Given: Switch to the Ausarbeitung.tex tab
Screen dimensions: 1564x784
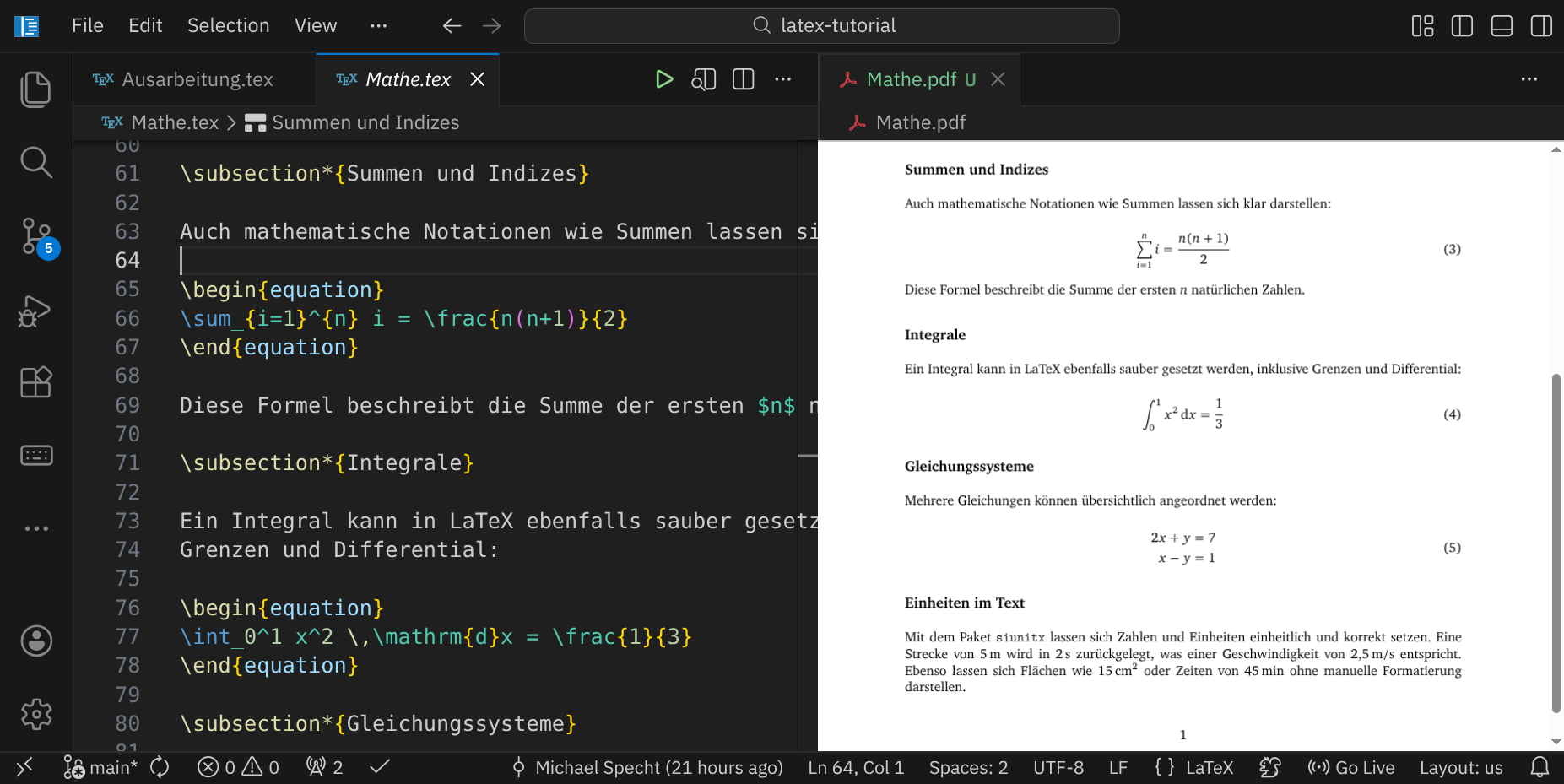Looking at the screenshot, I should [x=197, y=79].
